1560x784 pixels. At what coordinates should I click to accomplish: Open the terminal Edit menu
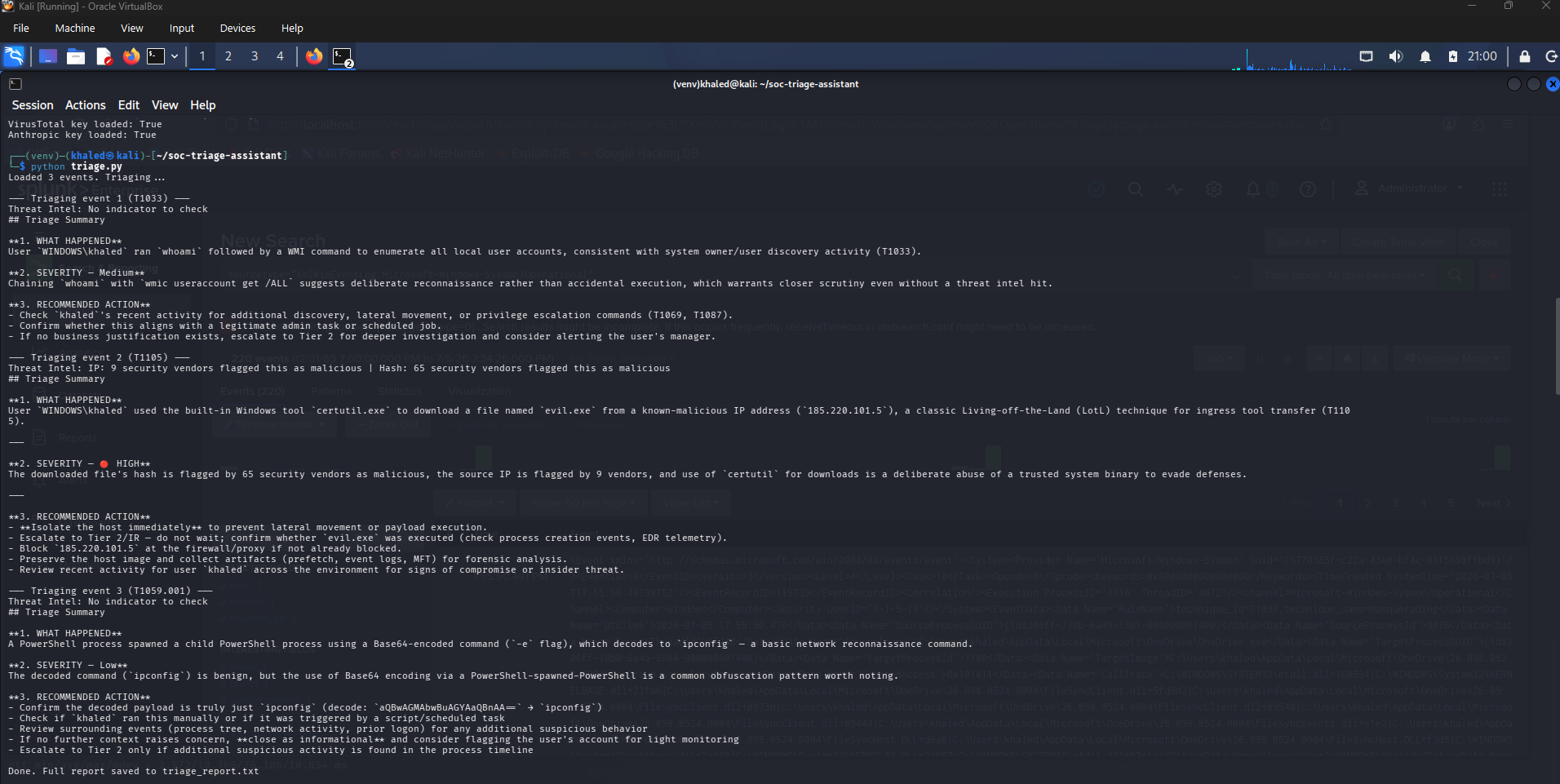click(x=129, y=105)
